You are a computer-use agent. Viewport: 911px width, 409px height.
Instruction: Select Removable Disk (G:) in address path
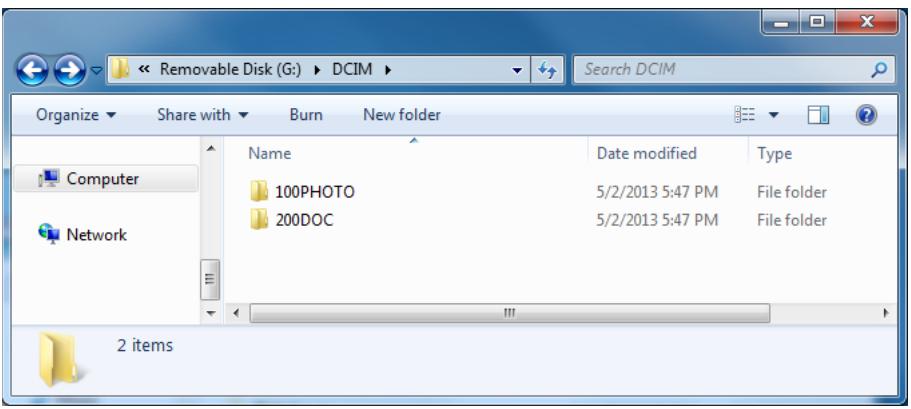[231, 70]
